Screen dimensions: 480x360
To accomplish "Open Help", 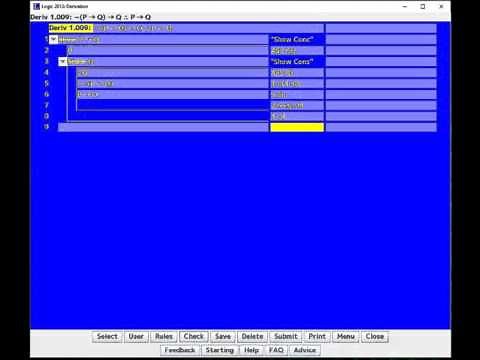I will tap(252, 350).
